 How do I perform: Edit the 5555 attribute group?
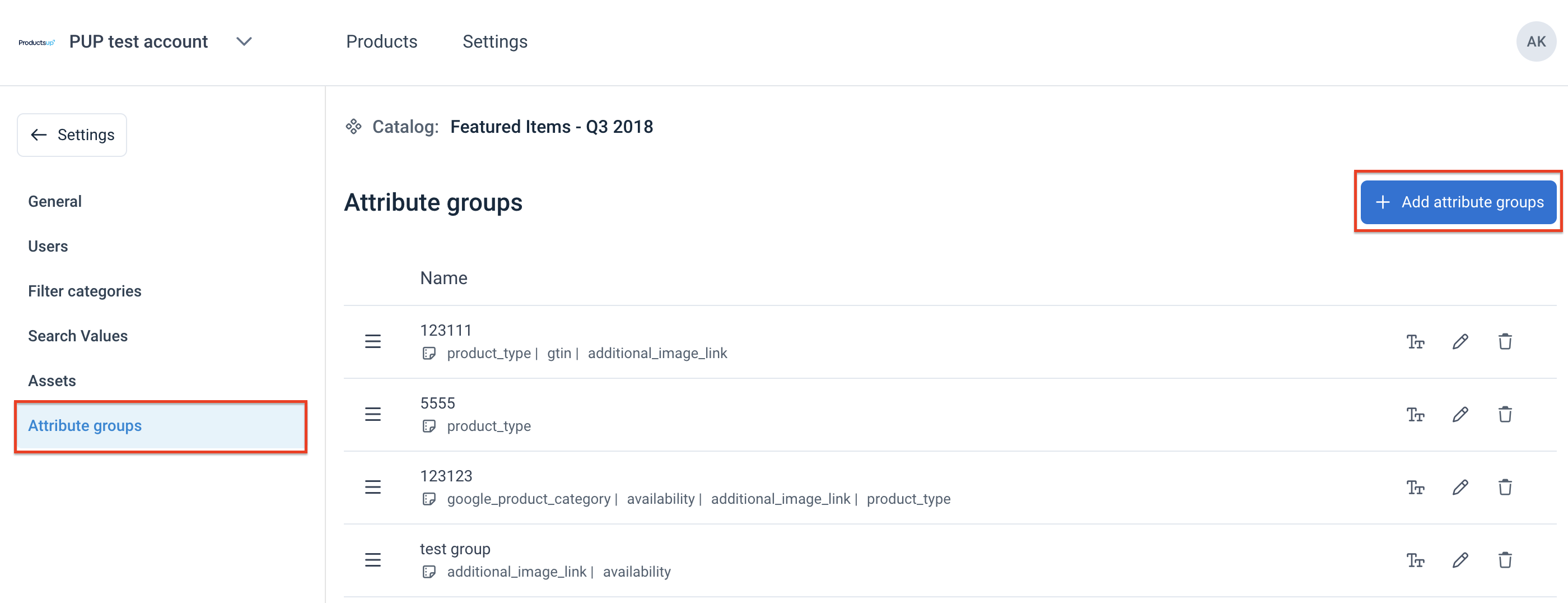coord(1460,415)
